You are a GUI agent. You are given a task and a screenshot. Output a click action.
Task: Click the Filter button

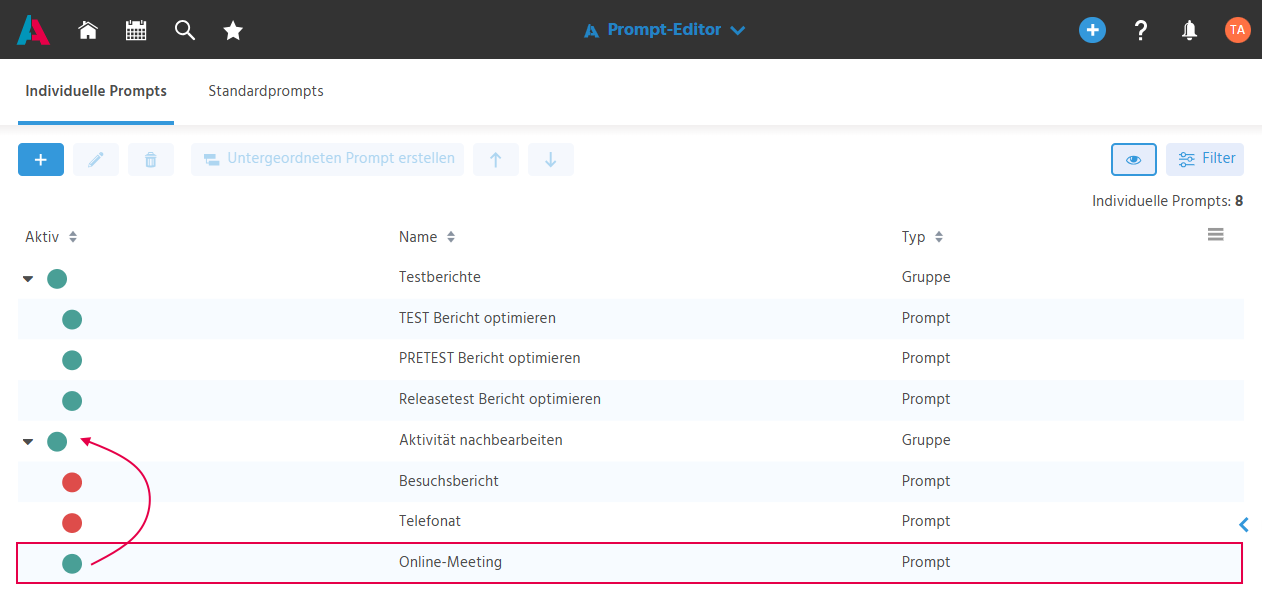pyautogui.click(x=1205, y=159)
